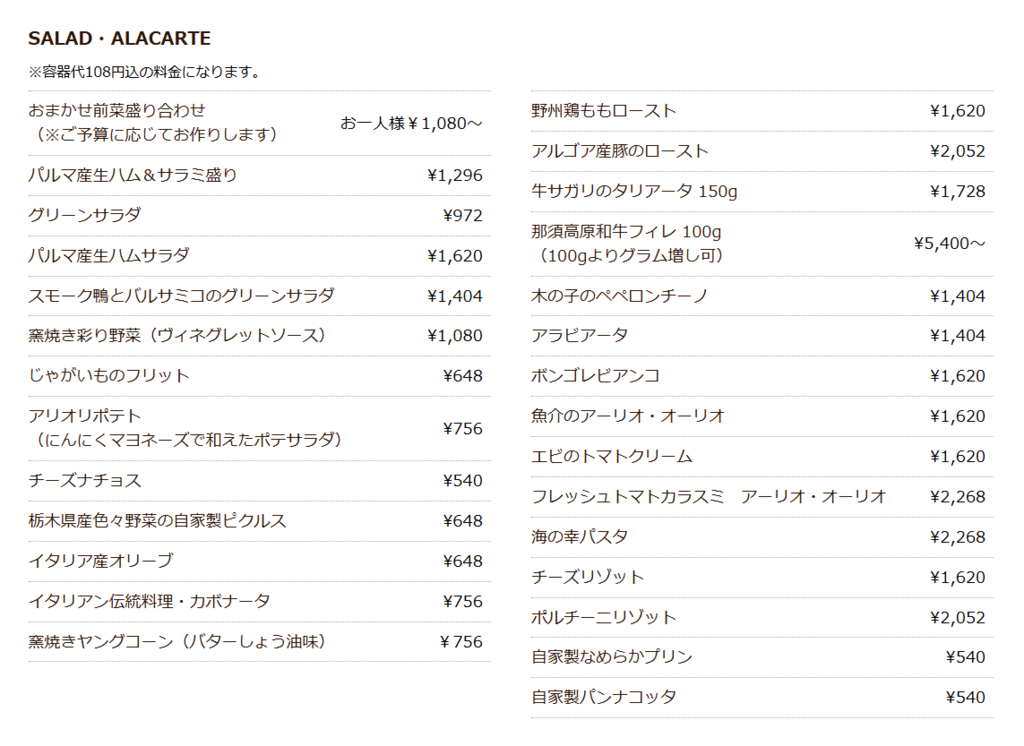Select 自家製パンナコッタ dessert
The width and height of the screenshot is (1024, 746).
click(603, 697)
